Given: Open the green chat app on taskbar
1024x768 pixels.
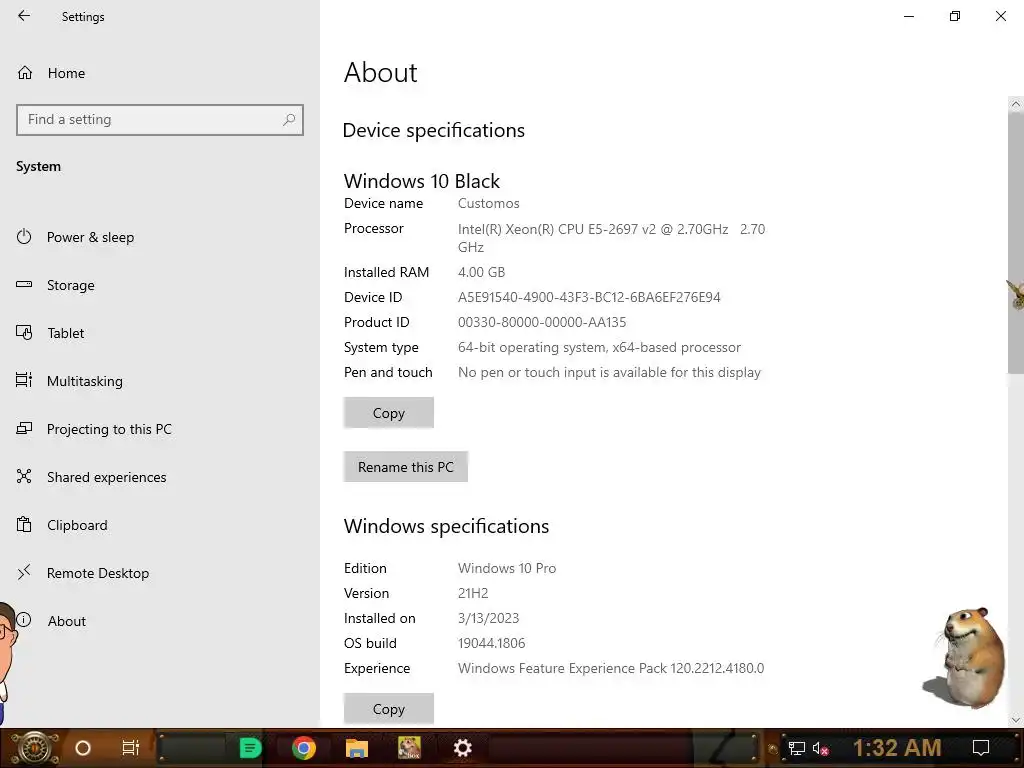Looking at the screenshot, I should tap(250, 748).
